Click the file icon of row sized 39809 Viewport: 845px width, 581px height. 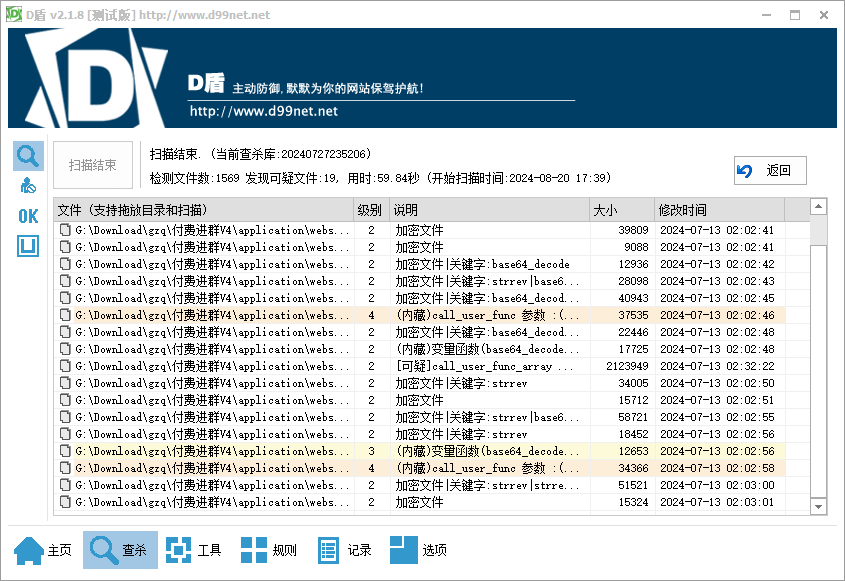65,230
